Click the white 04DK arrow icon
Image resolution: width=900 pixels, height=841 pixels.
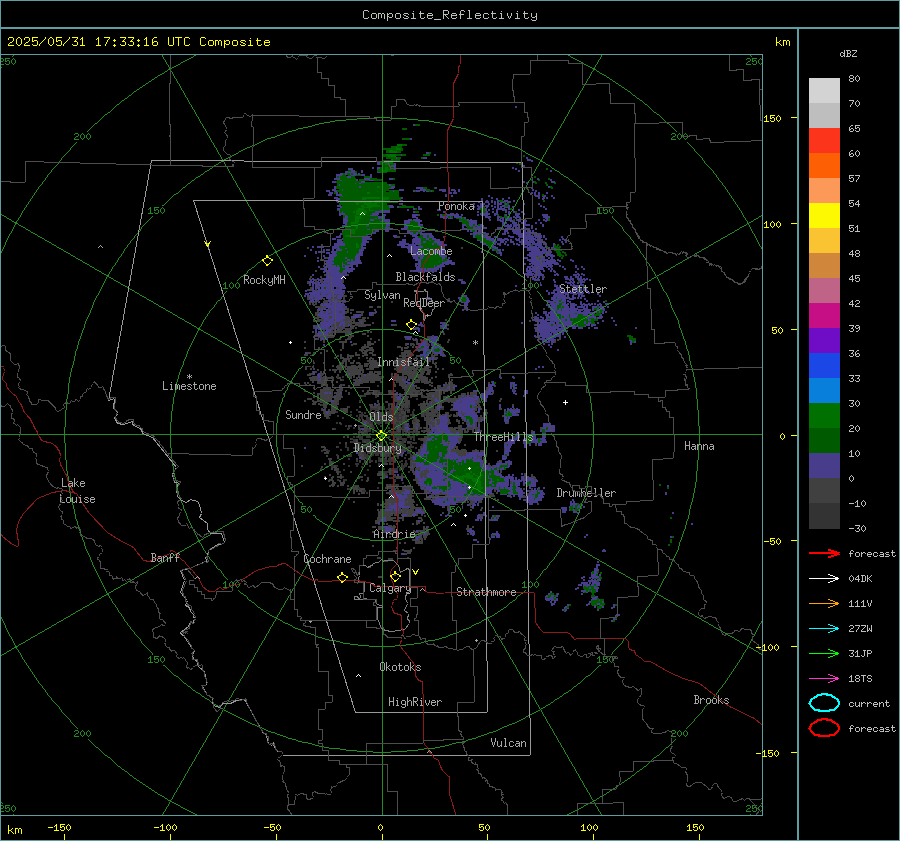coord(824,579)
